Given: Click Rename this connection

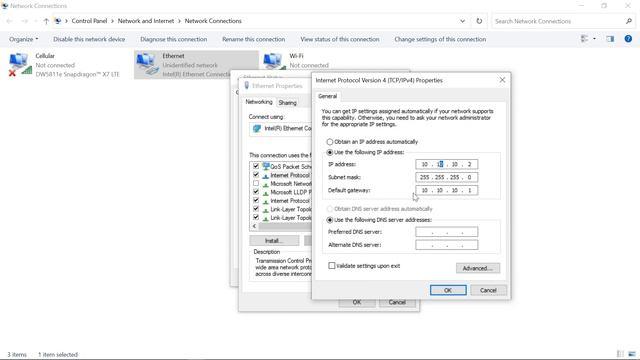Looking at the screenshot, I should pyautogui.click(x=253, y=39).
